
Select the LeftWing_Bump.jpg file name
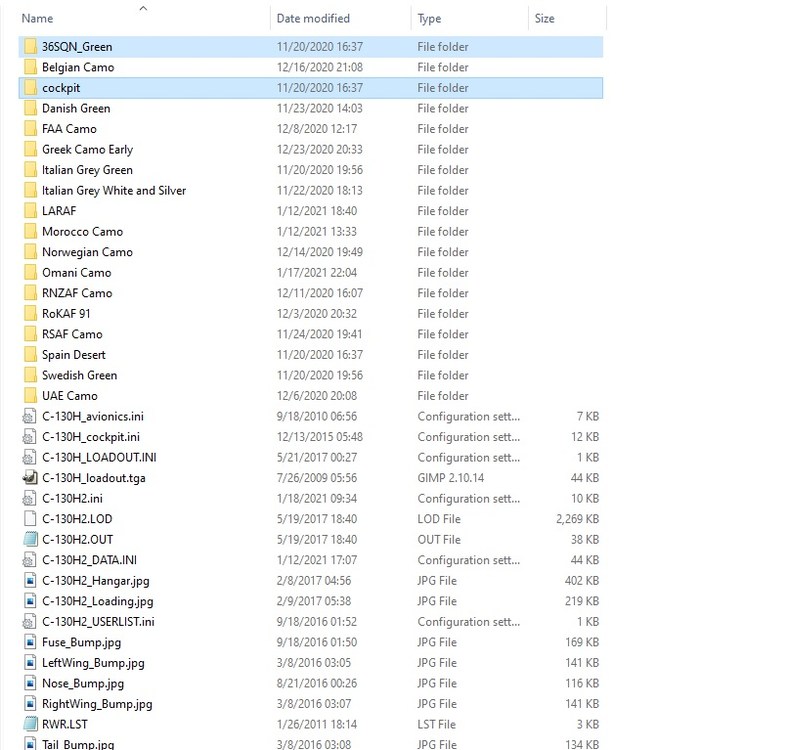click(x=93, y=663)
